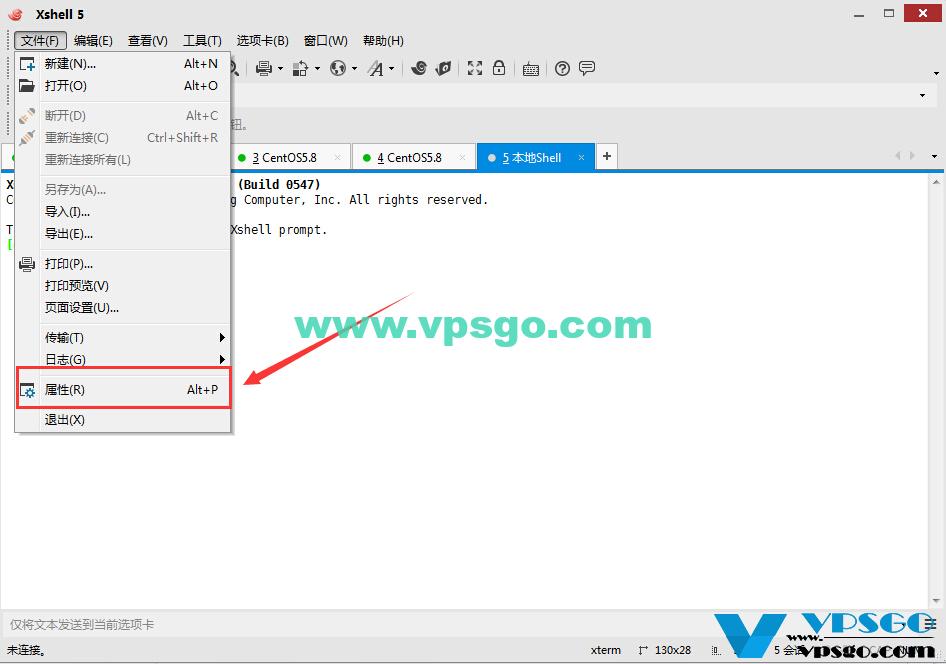
Task: Open the 帮助(H) menu
Action: (x=383, y=40)
